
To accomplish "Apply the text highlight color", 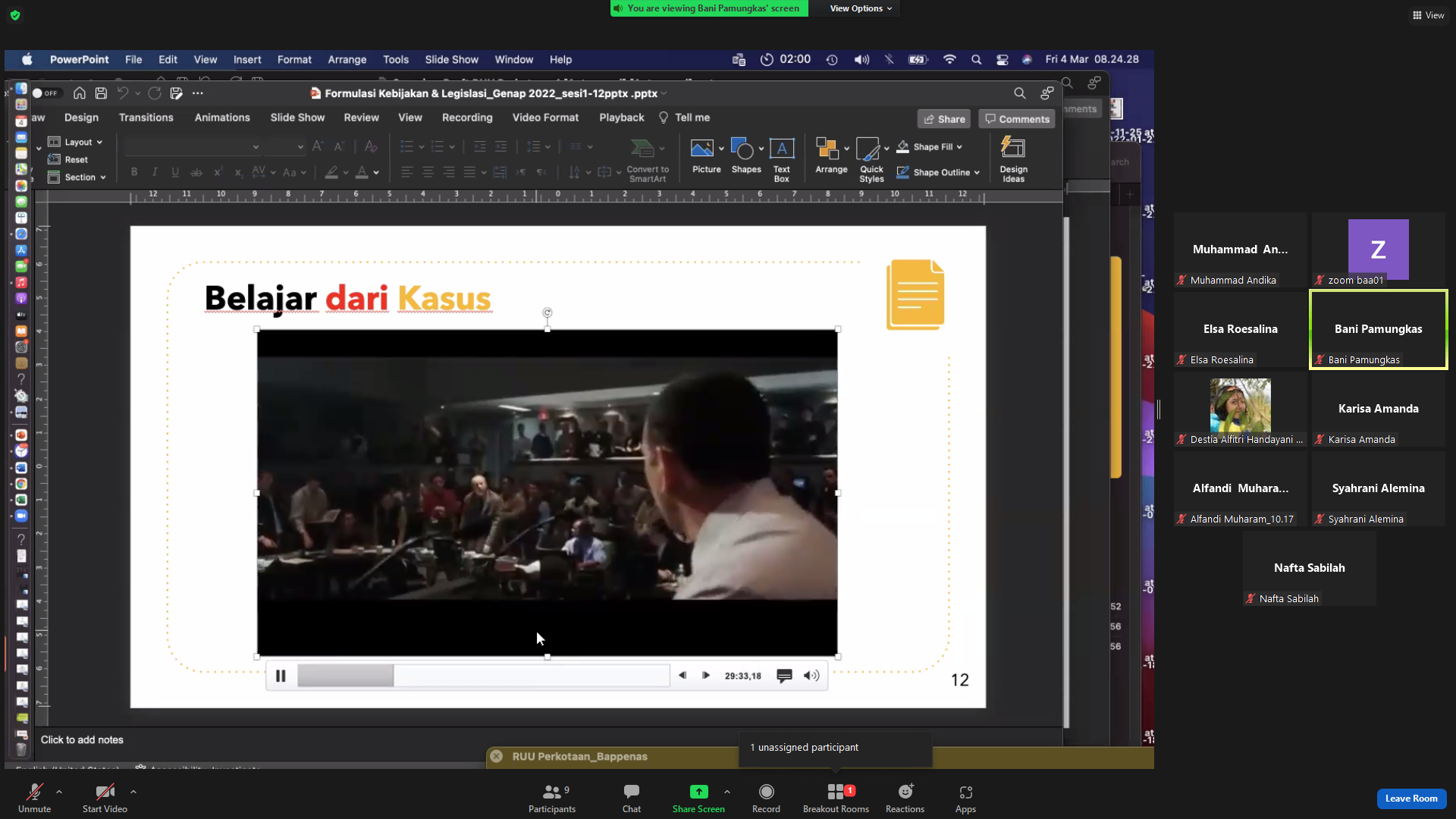I will click(331, 172).
